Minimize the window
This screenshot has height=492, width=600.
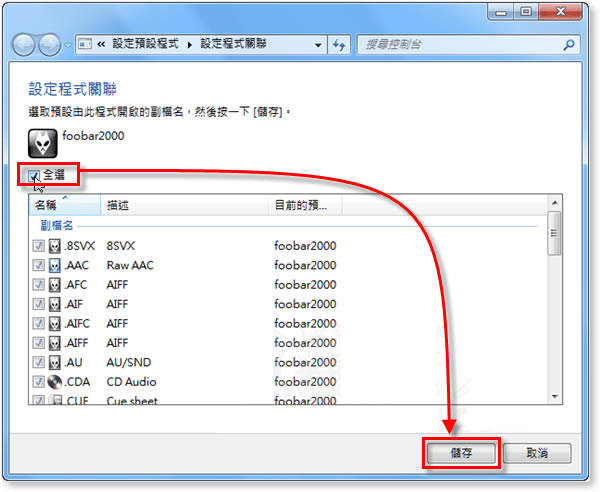click(x=501, y=12)
